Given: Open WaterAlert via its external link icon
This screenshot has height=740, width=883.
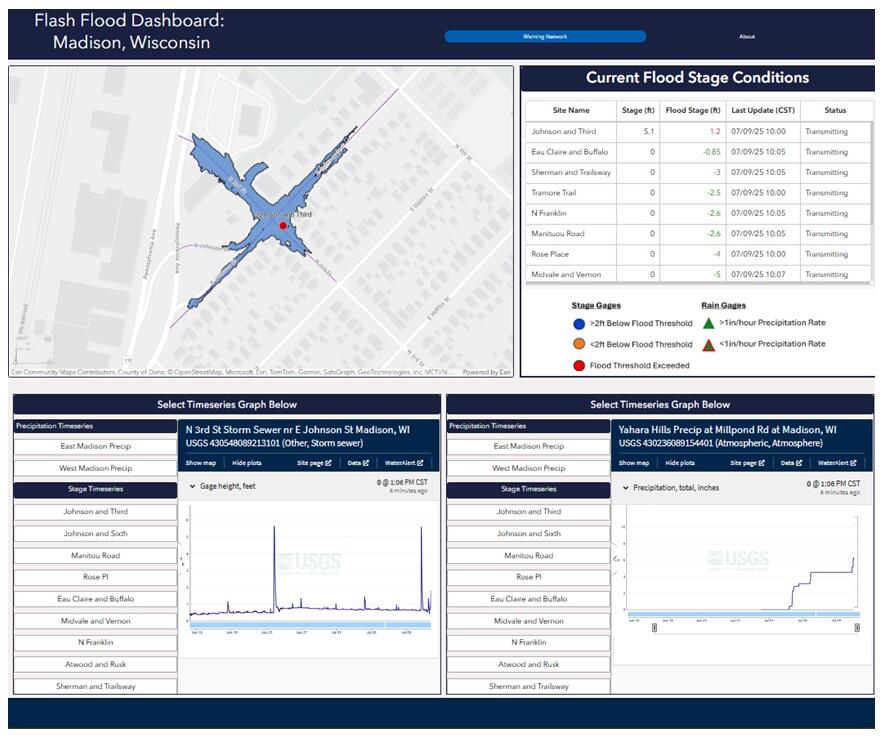Looking at the screenshot, I should point(419,463).
